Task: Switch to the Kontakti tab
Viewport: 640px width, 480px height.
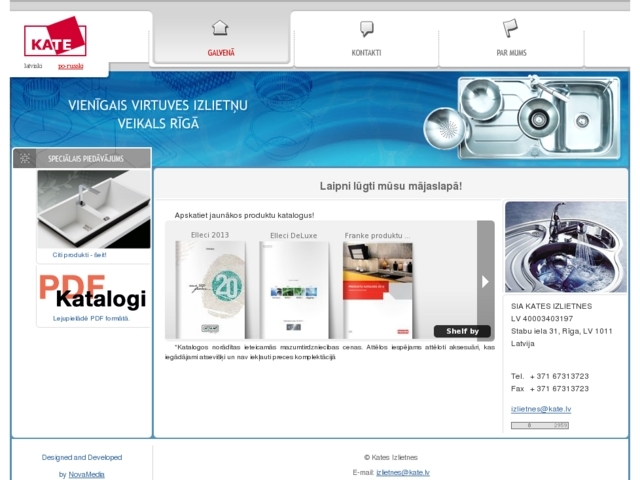Action: tap(366, 52)
